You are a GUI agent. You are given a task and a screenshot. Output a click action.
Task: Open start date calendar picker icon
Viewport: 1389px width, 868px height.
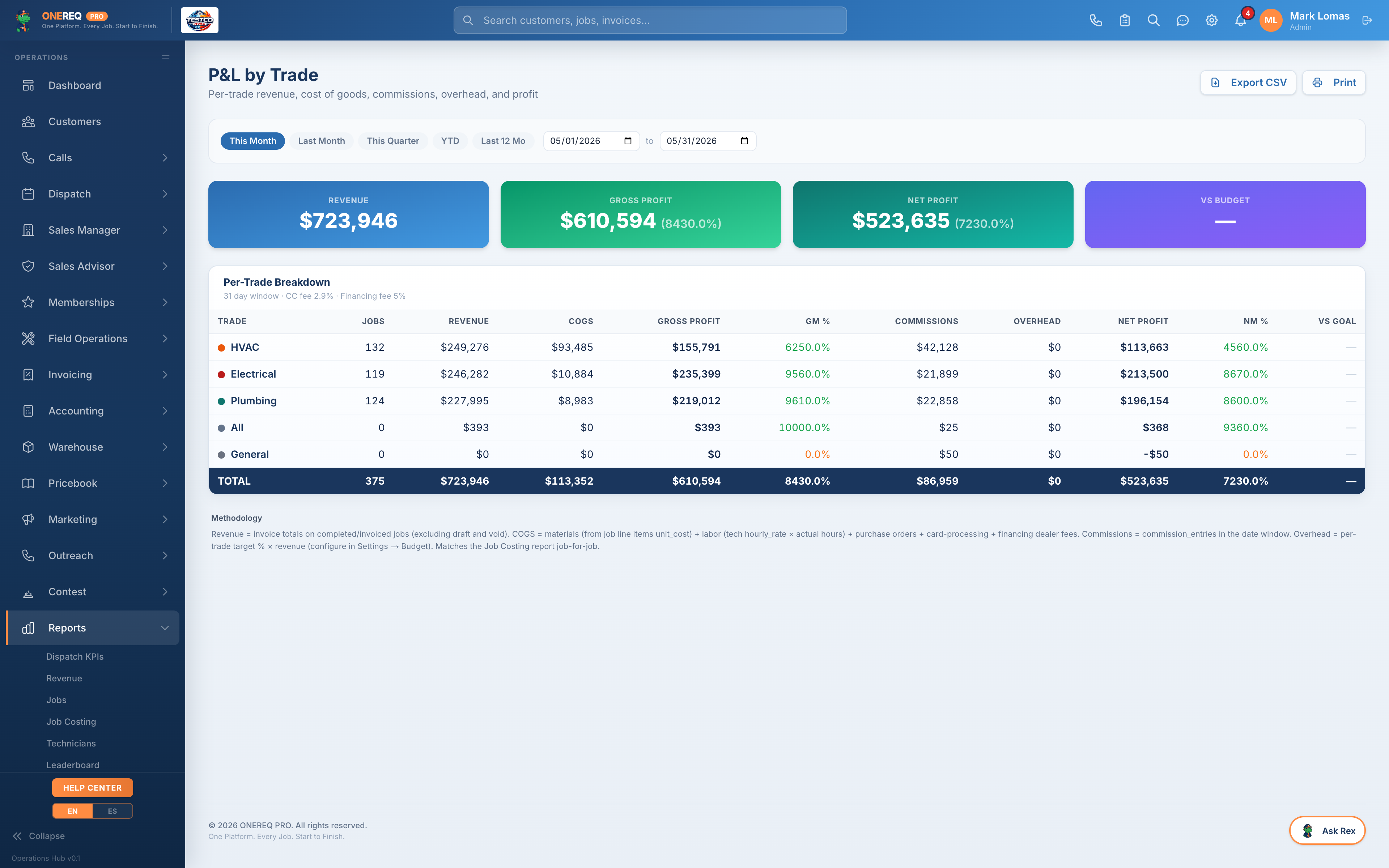[x=628, y=141]
